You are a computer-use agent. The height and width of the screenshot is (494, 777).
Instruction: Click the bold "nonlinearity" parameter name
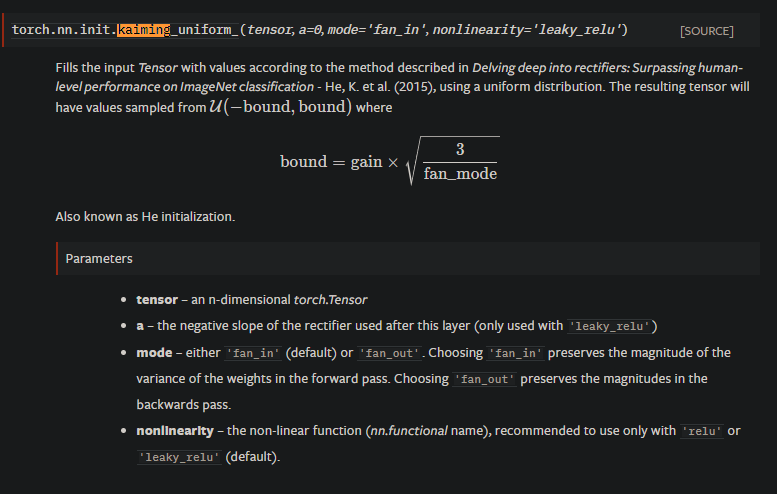click(x=175, y=431)
